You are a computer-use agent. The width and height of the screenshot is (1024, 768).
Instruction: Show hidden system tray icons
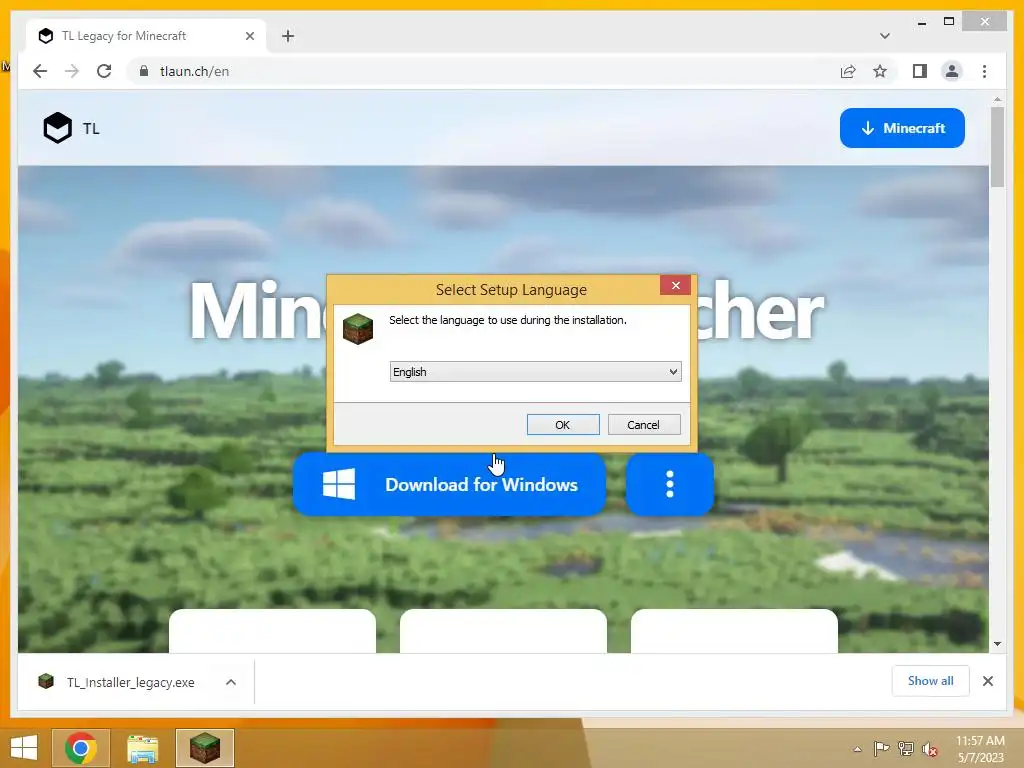857,749
